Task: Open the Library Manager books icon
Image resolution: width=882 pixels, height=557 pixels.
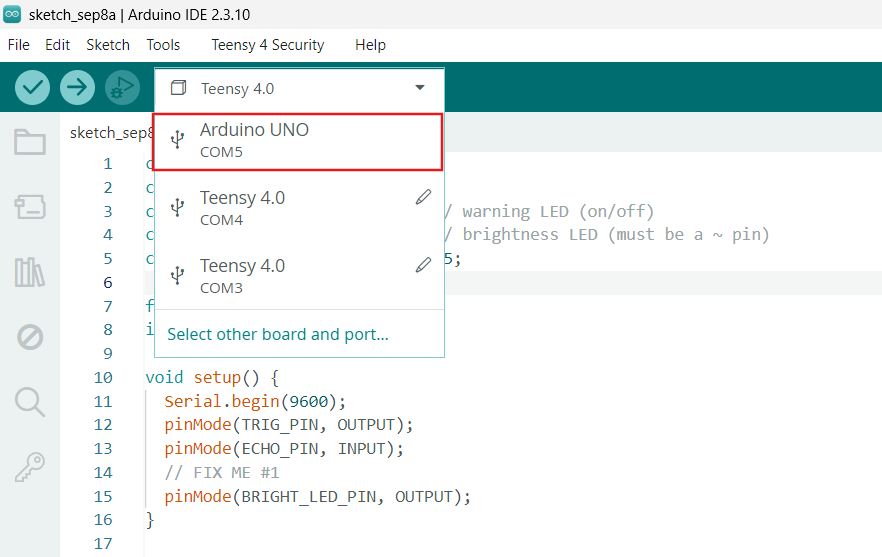Action: click(x=30, y=272)
